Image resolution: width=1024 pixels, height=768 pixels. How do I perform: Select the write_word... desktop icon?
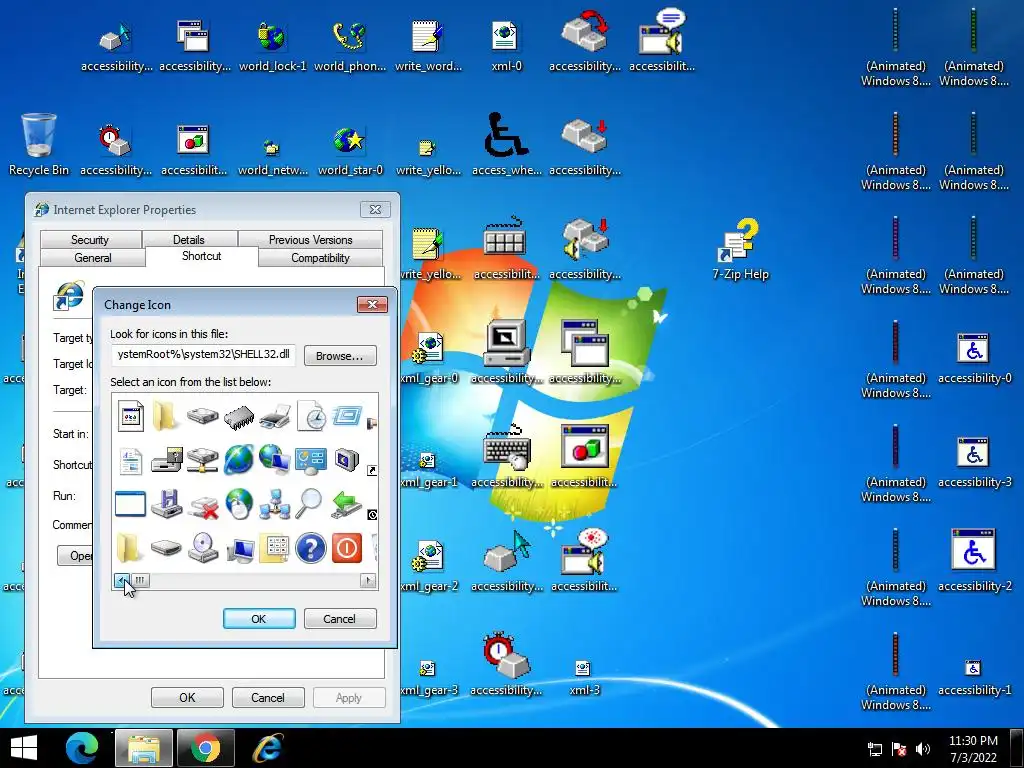(428, 46)
